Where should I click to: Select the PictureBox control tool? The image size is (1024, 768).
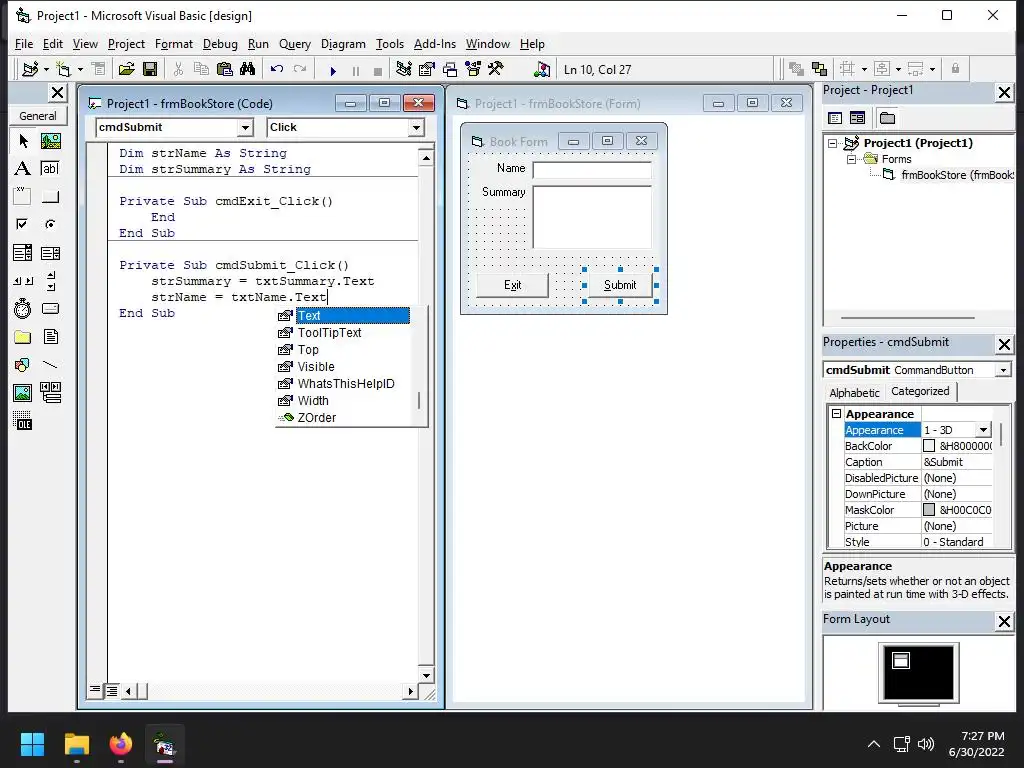50,141
